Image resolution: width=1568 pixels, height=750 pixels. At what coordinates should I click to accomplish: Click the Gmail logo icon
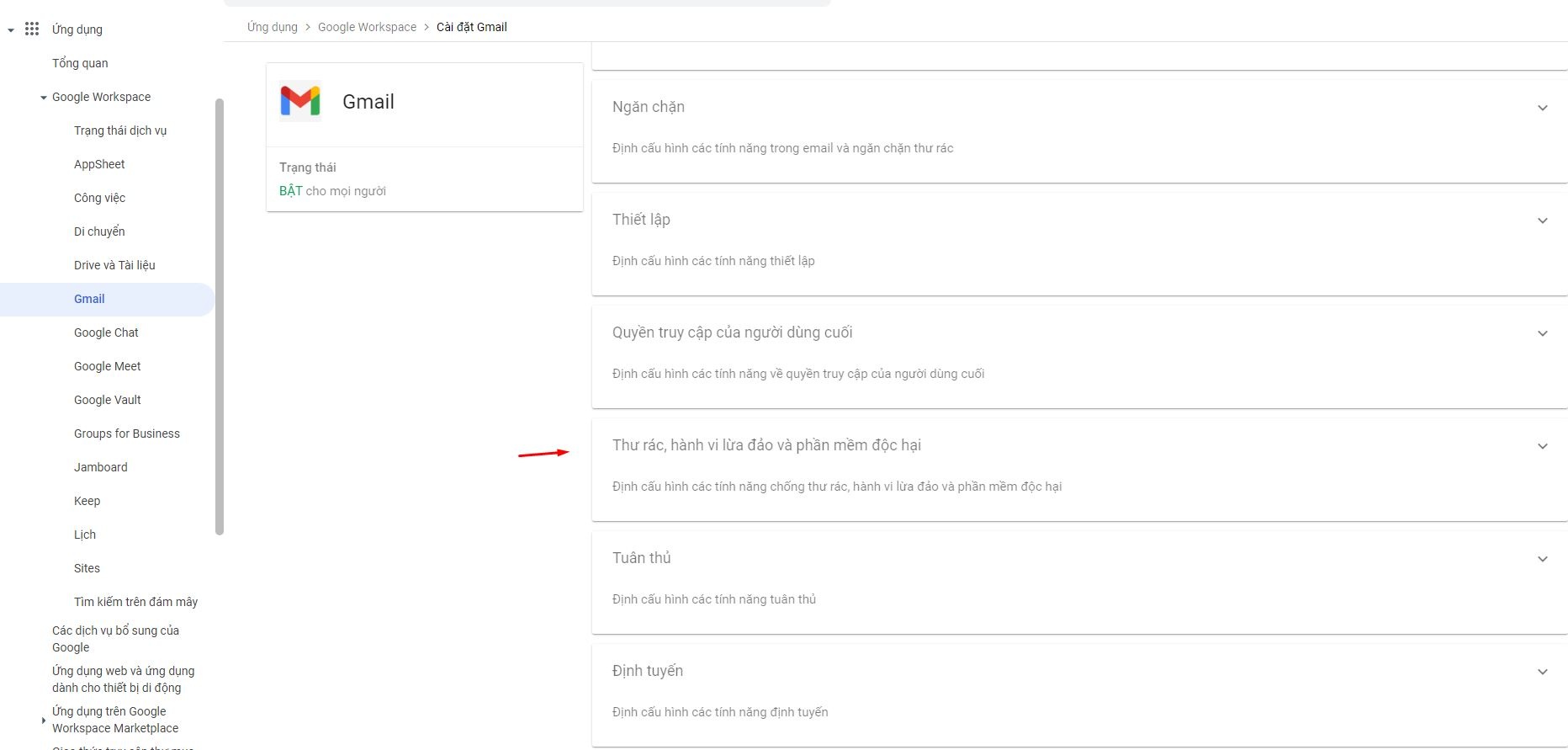click(x=300, y=101)
